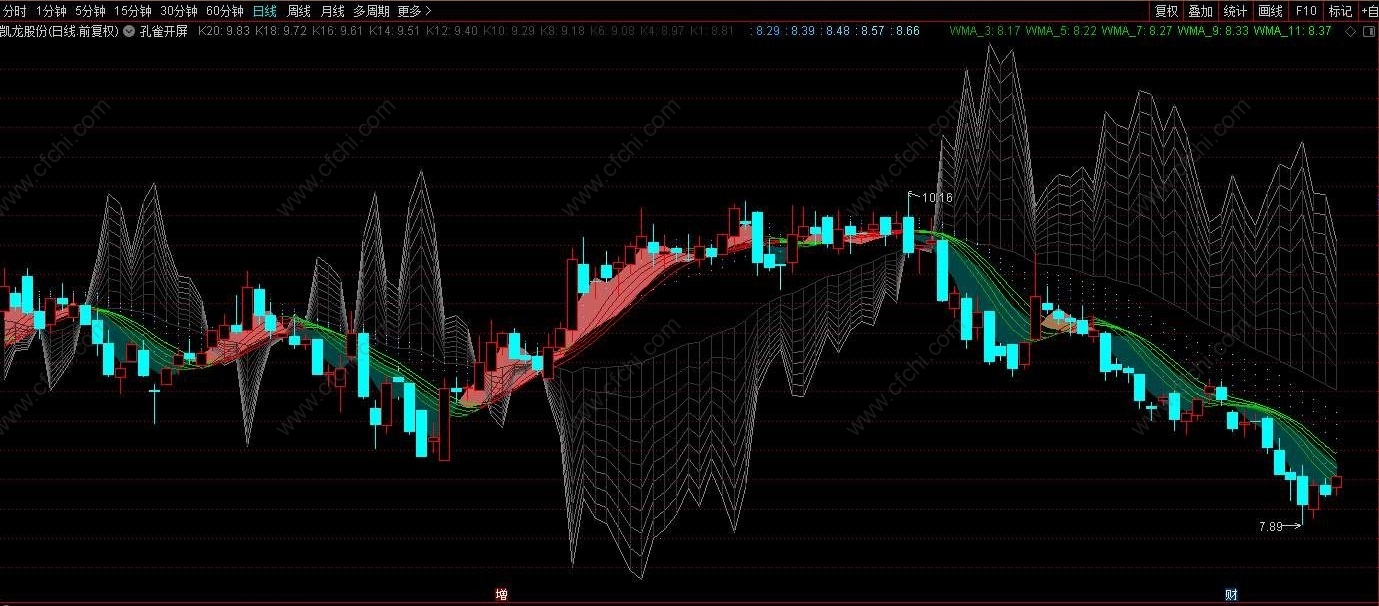
Task: Expand the 更多 periods menu
Action: click(414, 11)
